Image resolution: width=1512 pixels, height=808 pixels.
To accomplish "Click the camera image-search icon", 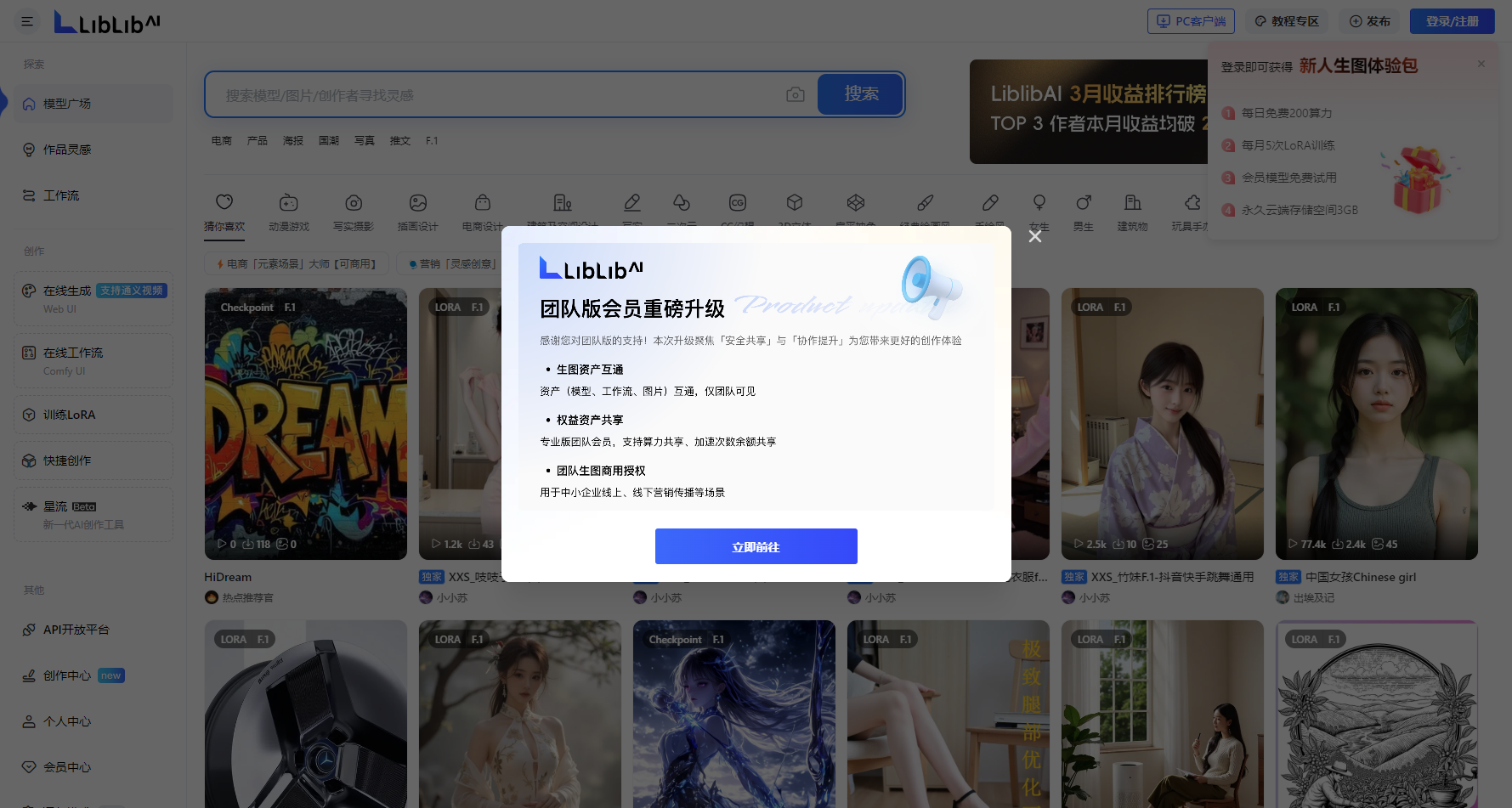I will [795, 94].
